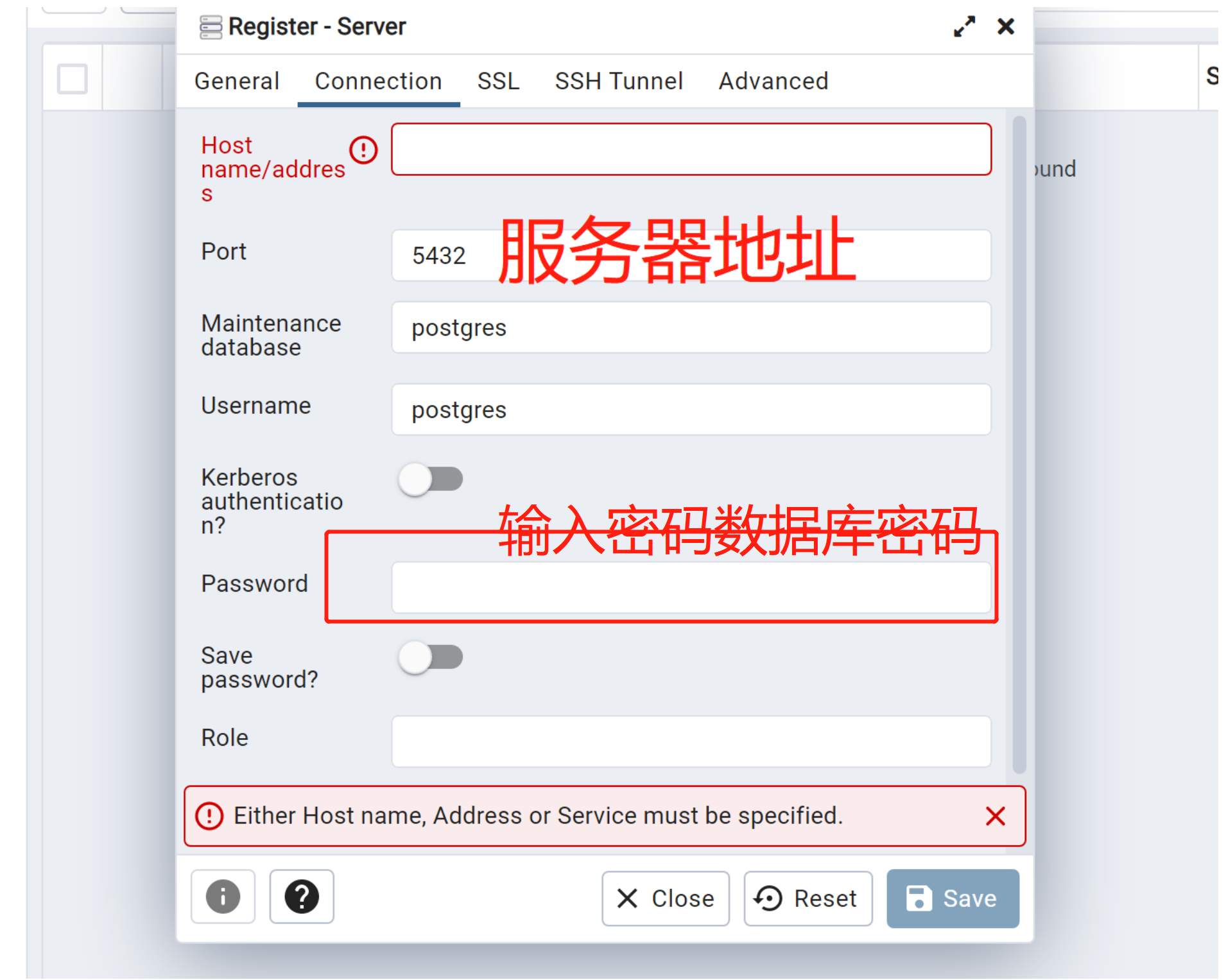The image size is (1226, 980).
Task: Dismiss the error banner with red X
Action: click(995, 816)
